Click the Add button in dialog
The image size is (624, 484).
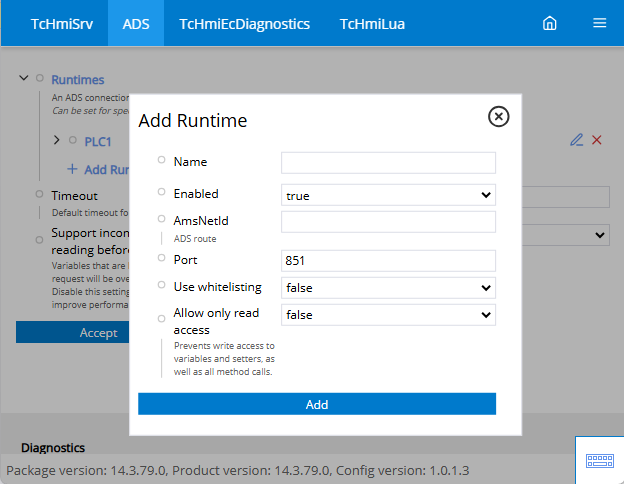317,404
